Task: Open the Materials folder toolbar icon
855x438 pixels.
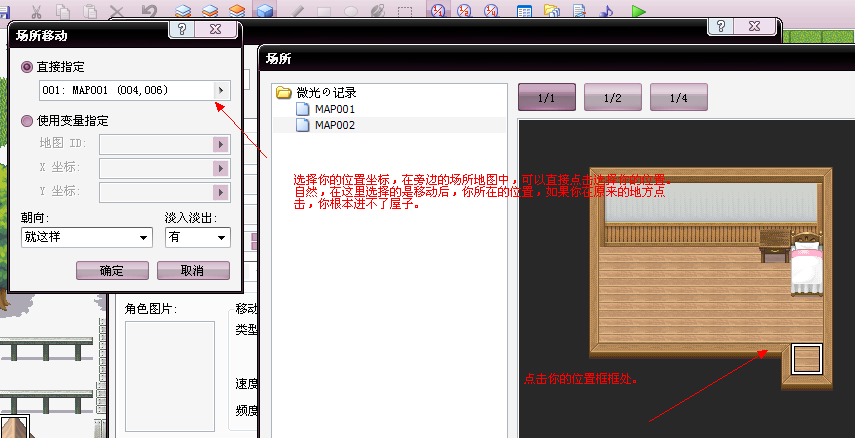Action: click(x=552, y=11)
